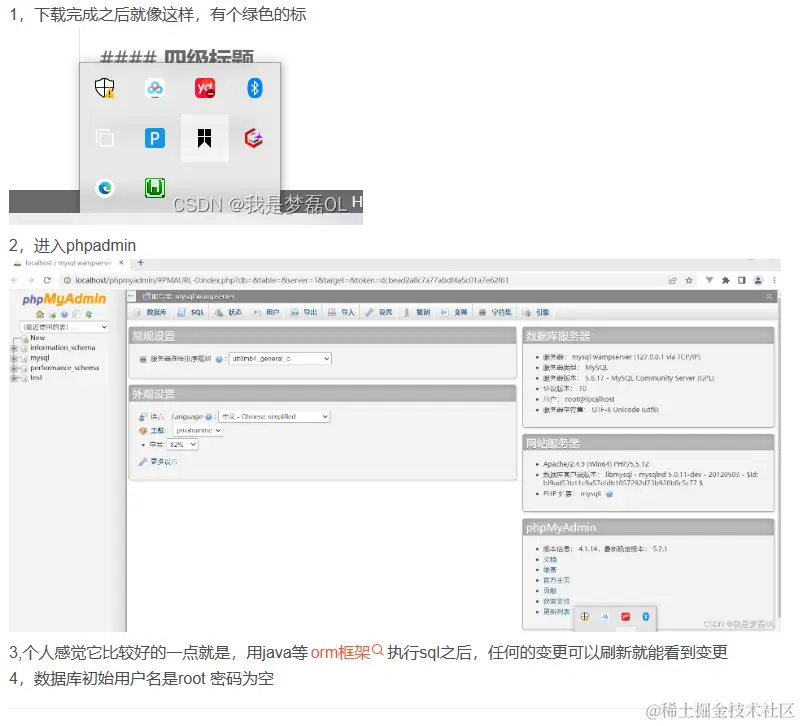Open the browser extensions puzzle icon
This screenshot has width=801, height=726.
coord(725,280)
